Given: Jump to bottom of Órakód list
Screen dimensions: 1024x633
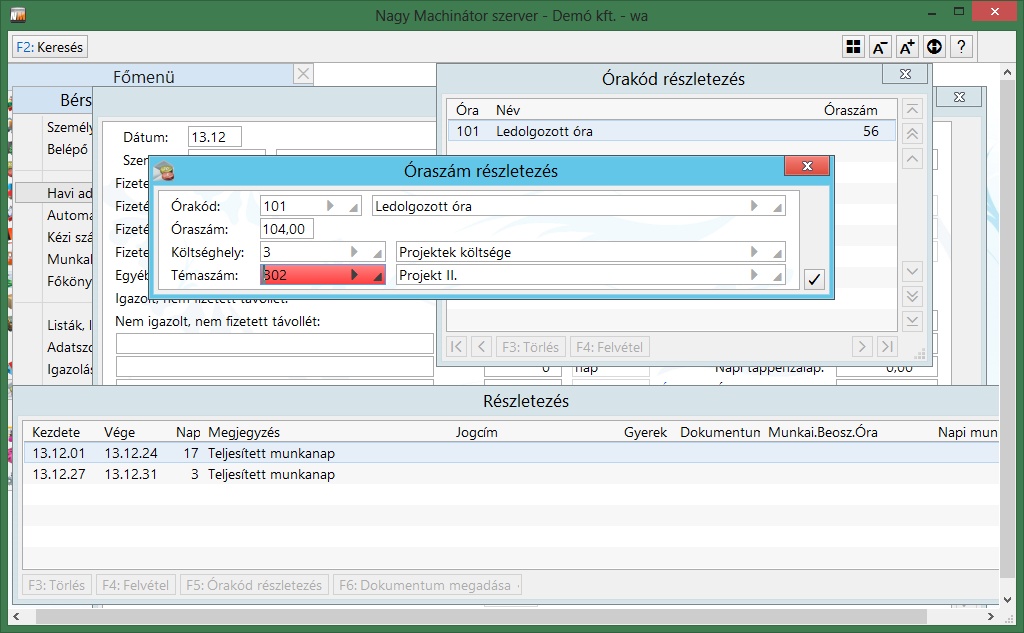Looking at the screenshot, I should (x=912, y=321).
